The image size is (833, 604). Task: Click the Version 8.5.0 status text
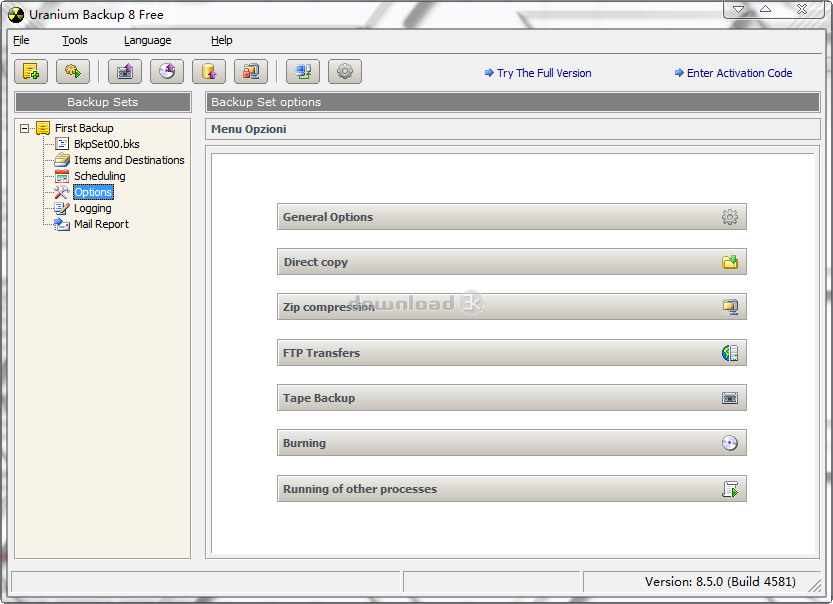(x=720, y=582)
